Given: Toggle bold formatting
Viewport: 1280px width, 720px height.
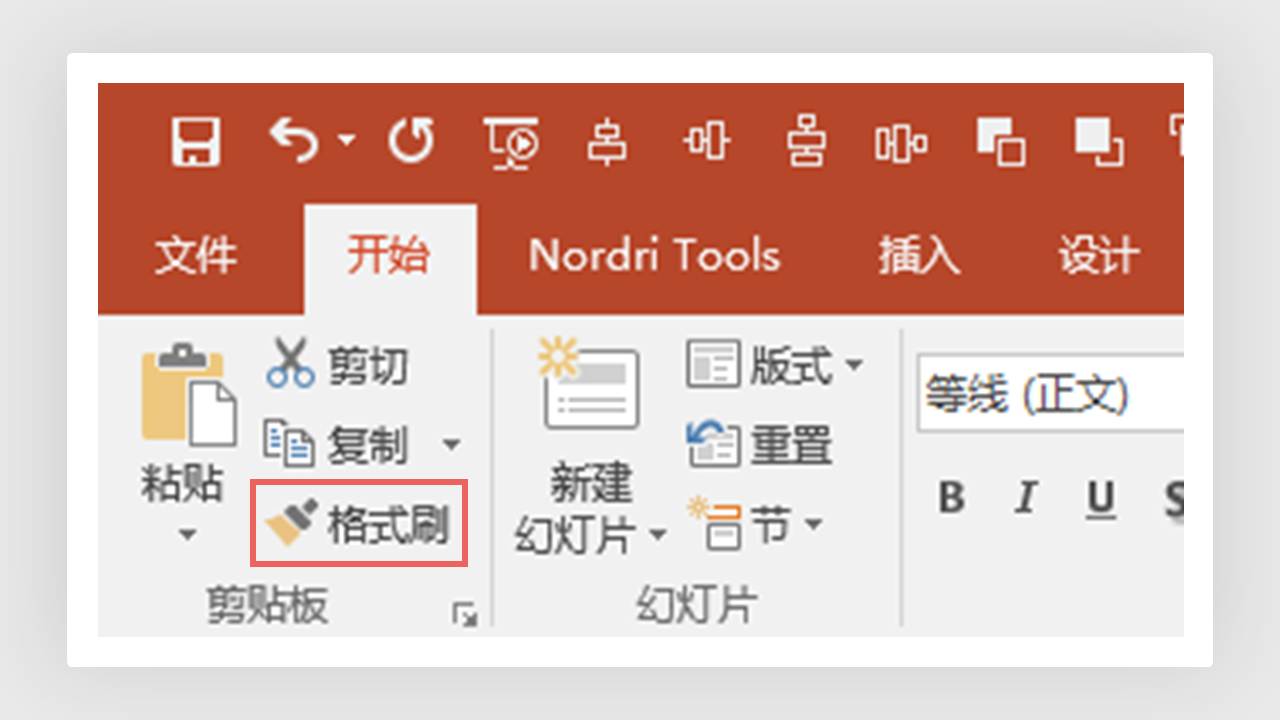Looking at the screenshot, I should [x=950, y=497].
